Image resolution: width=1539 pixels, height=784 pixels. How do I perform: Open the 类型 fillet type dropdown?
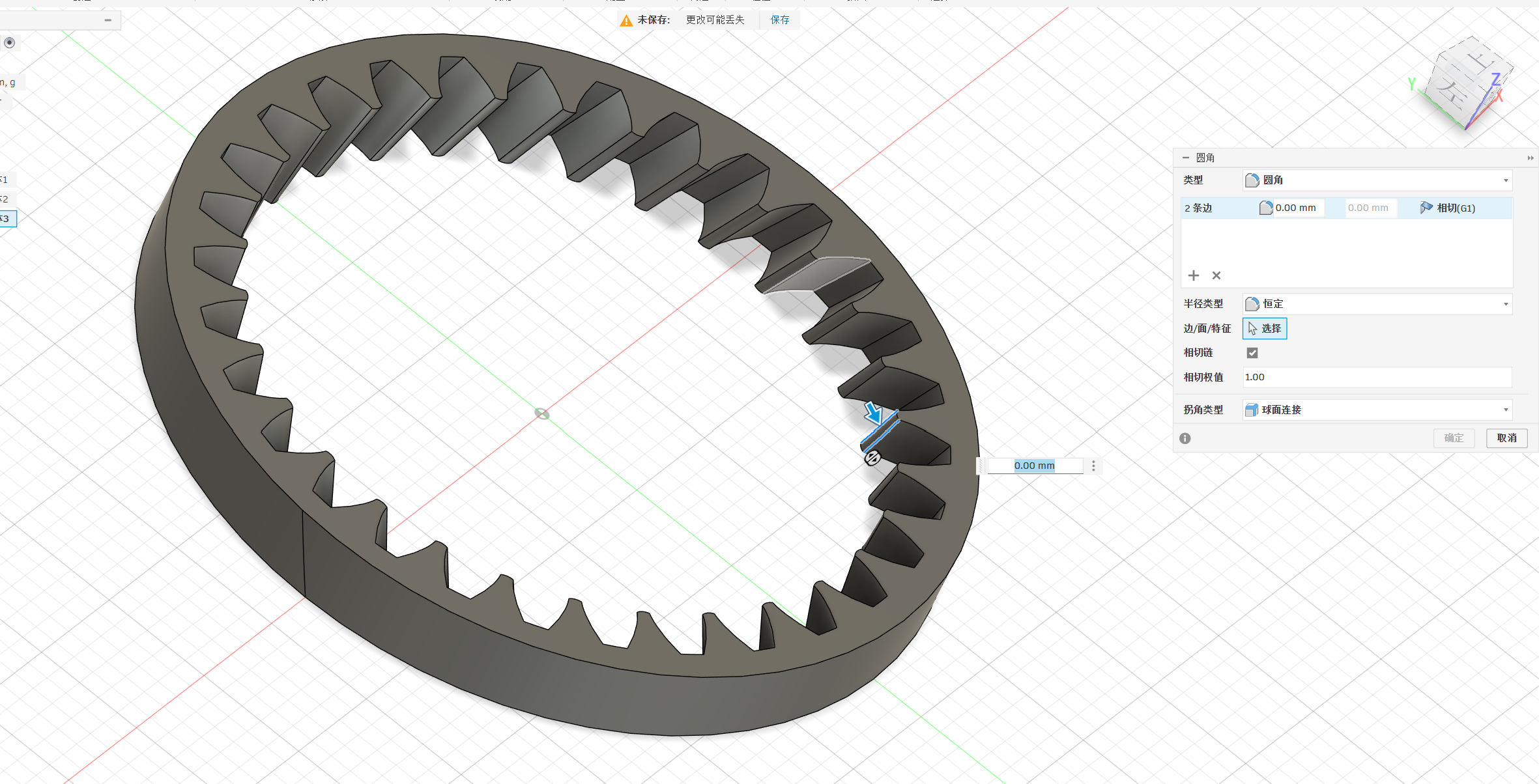[1377, 180]
